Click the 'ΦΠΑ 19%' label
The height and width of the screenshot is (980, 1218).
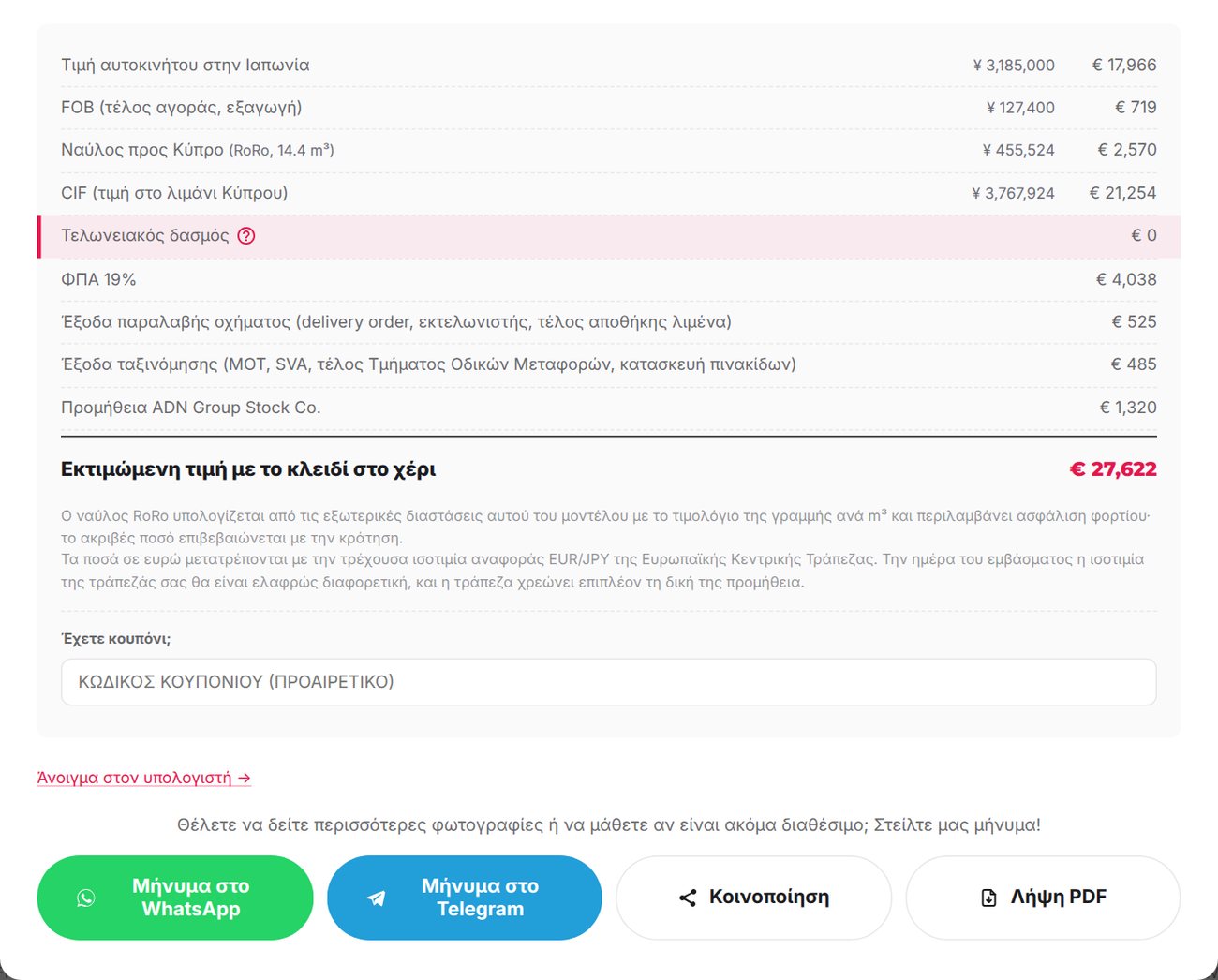pos(98,279)
